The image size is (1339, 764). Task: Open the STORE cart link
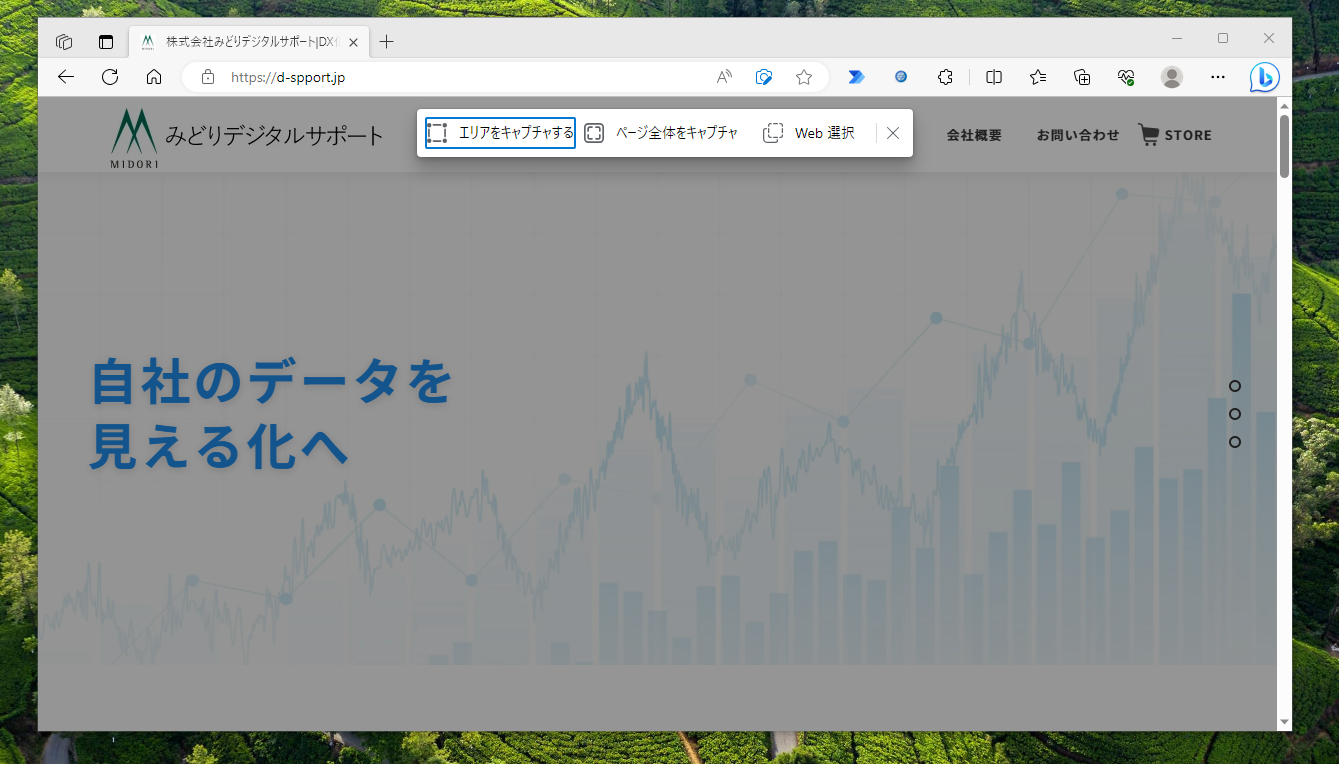coord(1175,135)
